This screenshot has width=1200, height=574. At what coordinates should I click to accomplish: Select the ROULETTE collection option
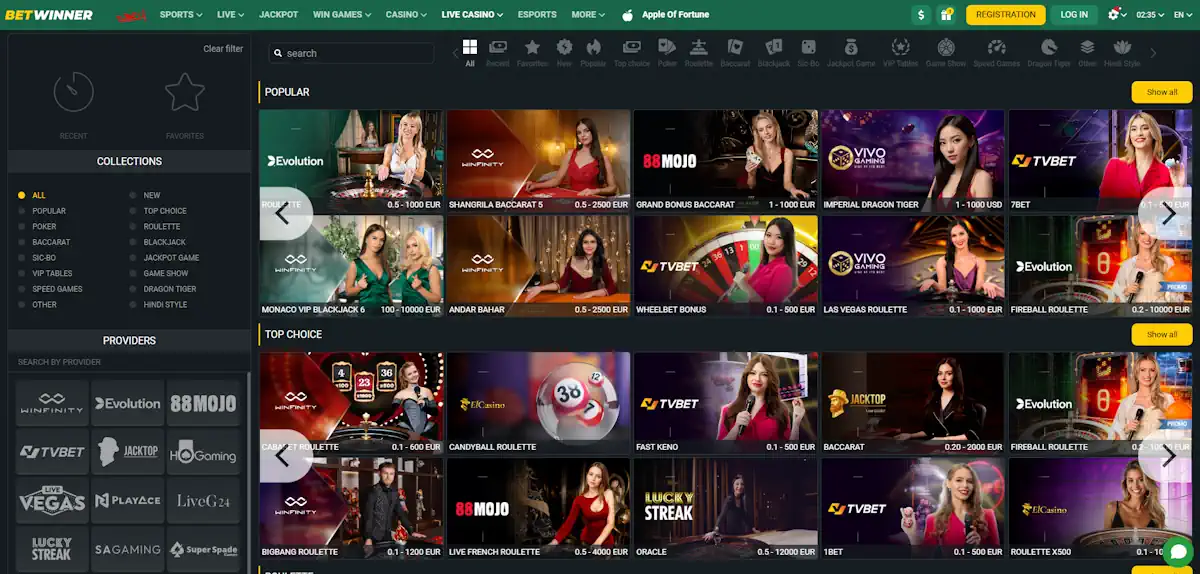click(x=155, y=227)
